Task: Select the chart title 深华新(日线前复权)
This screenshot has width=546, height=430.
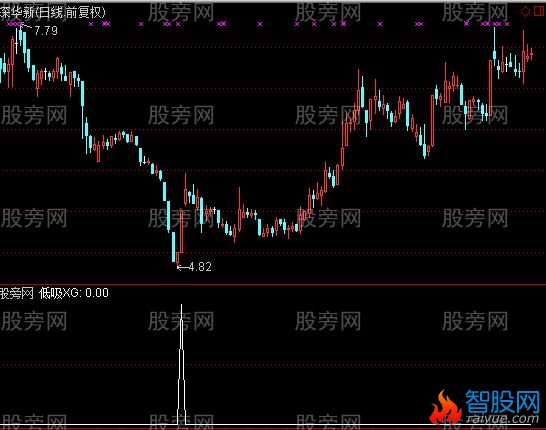Action: click(53, 13)
